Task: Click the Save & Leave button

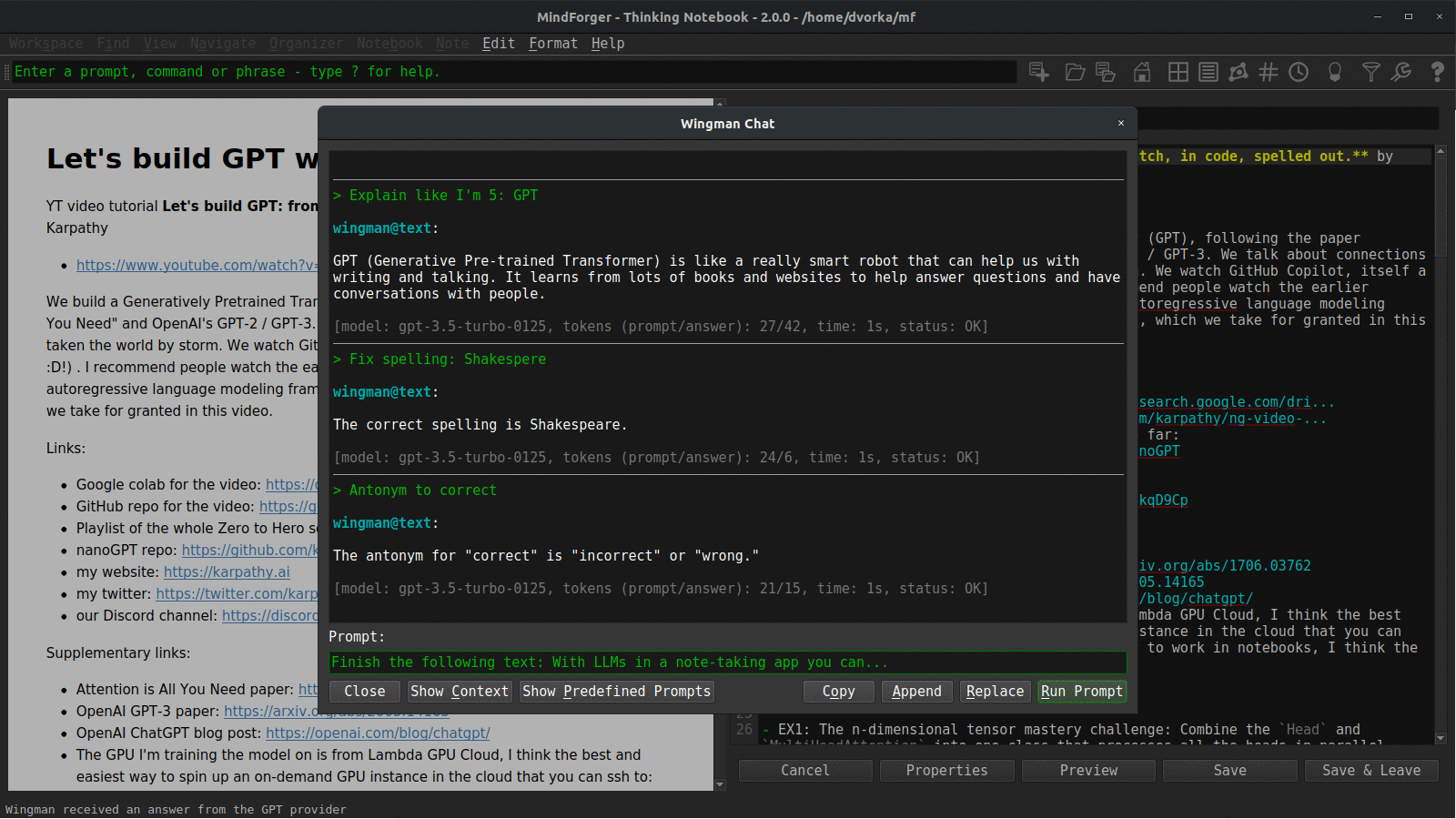Action: 1371,771
